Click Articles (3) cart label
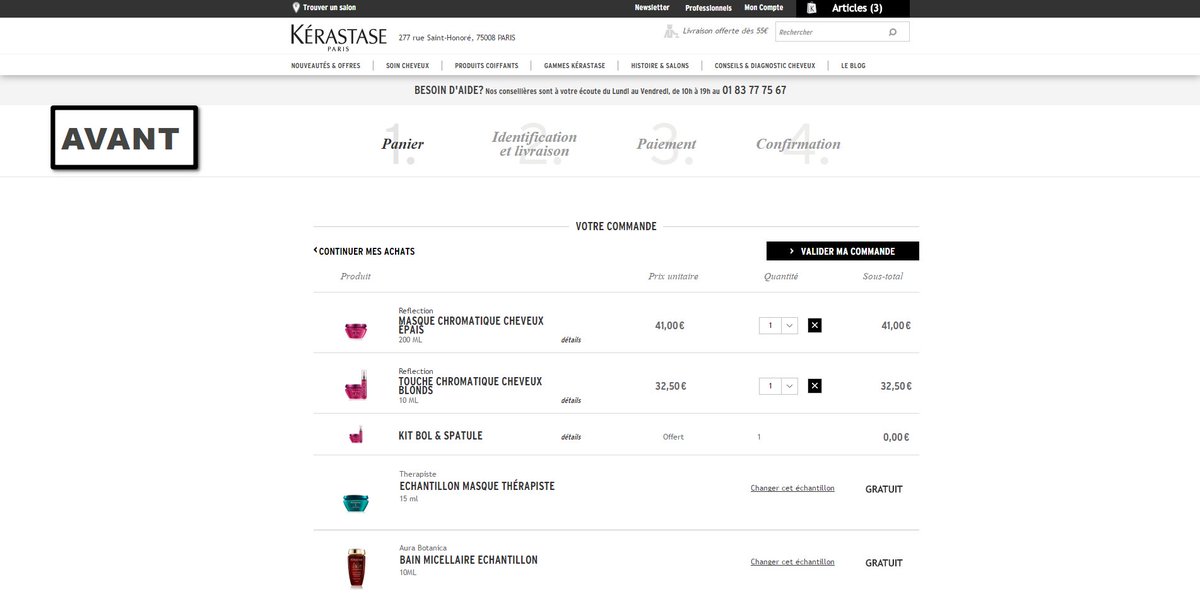Viewport: 1200px width, 594px height. tap(857, 8)
